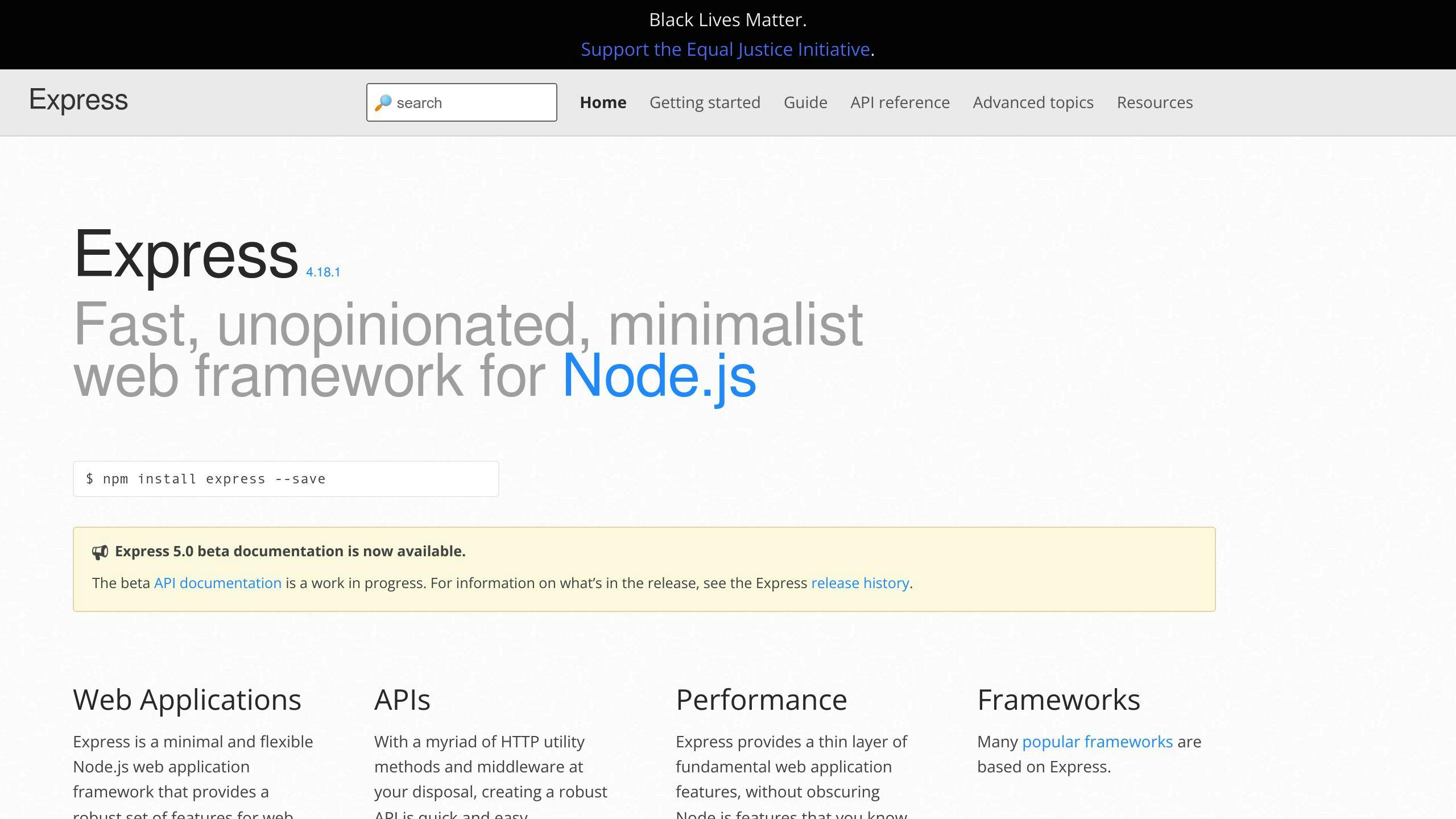The image size is (1456, 819).
Task: Click the API documentation link
Action: [x=217, y=583]
